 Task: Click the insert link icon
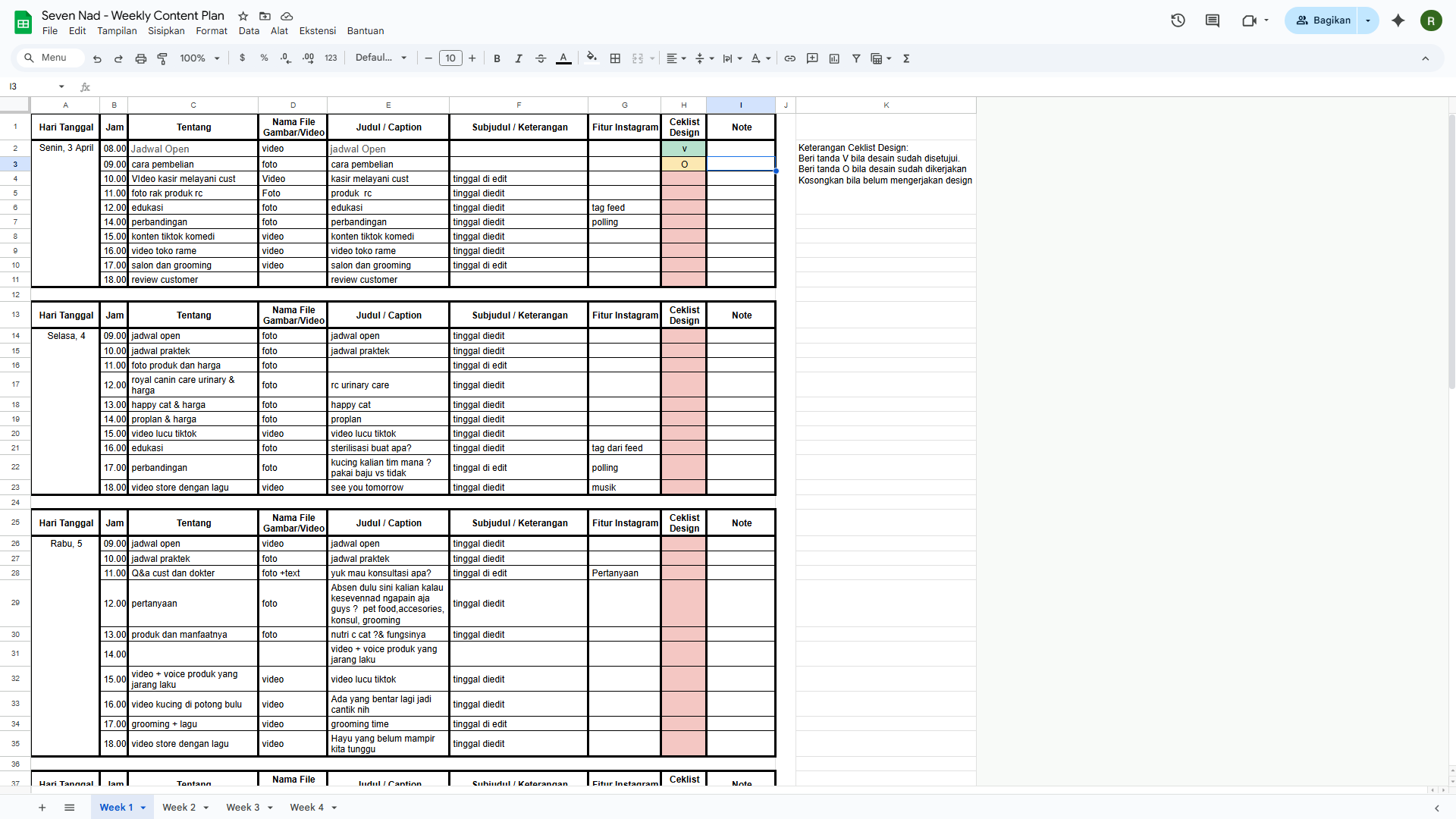click(x=789, y=58)
